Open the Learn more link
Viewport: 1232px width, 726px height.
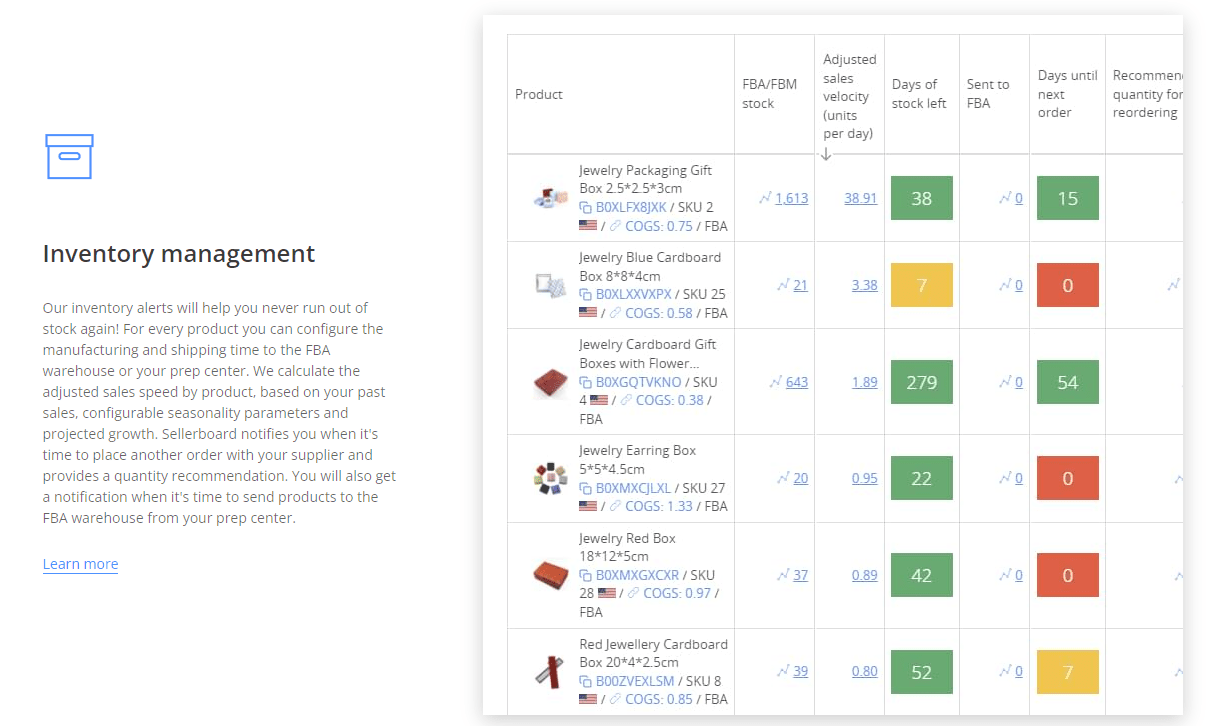point(80,564)
